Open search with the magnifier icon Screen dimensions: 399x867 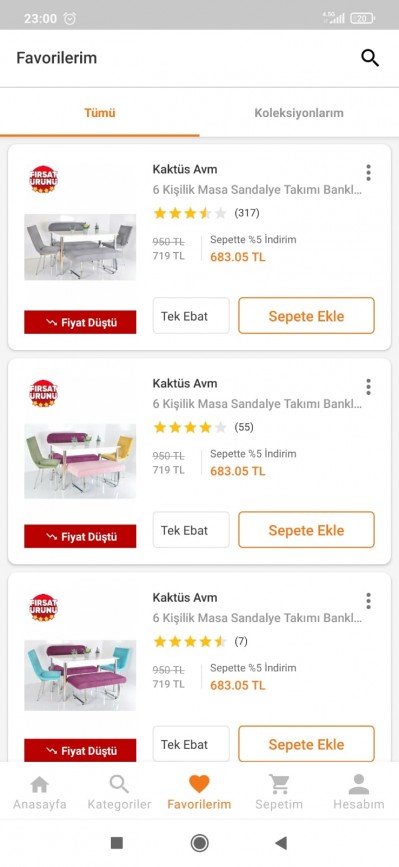[x=370, y=58]
